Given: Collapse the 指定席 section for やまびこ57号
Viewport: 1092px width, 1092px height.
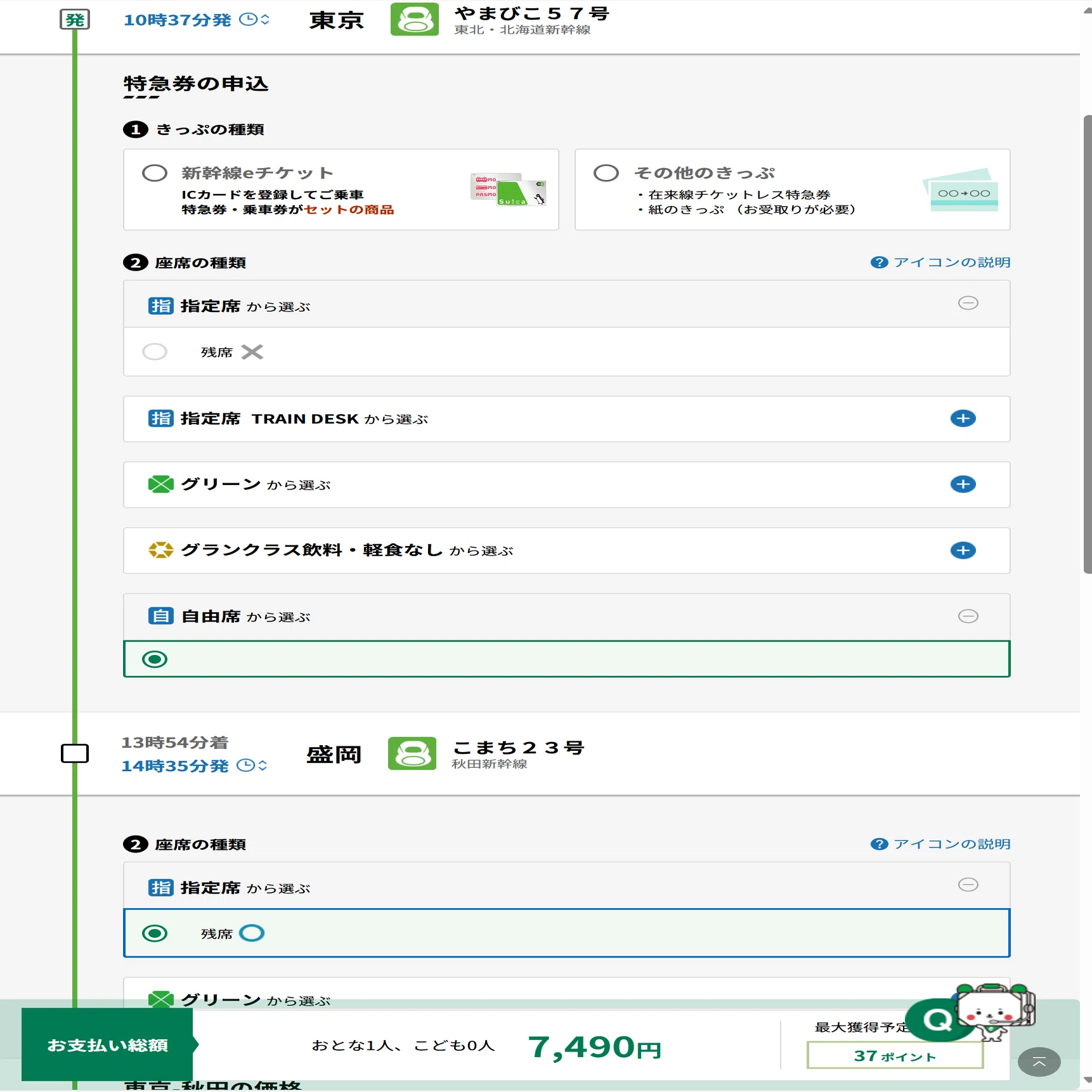Looking at the screenshot, I should pos(968,303).
